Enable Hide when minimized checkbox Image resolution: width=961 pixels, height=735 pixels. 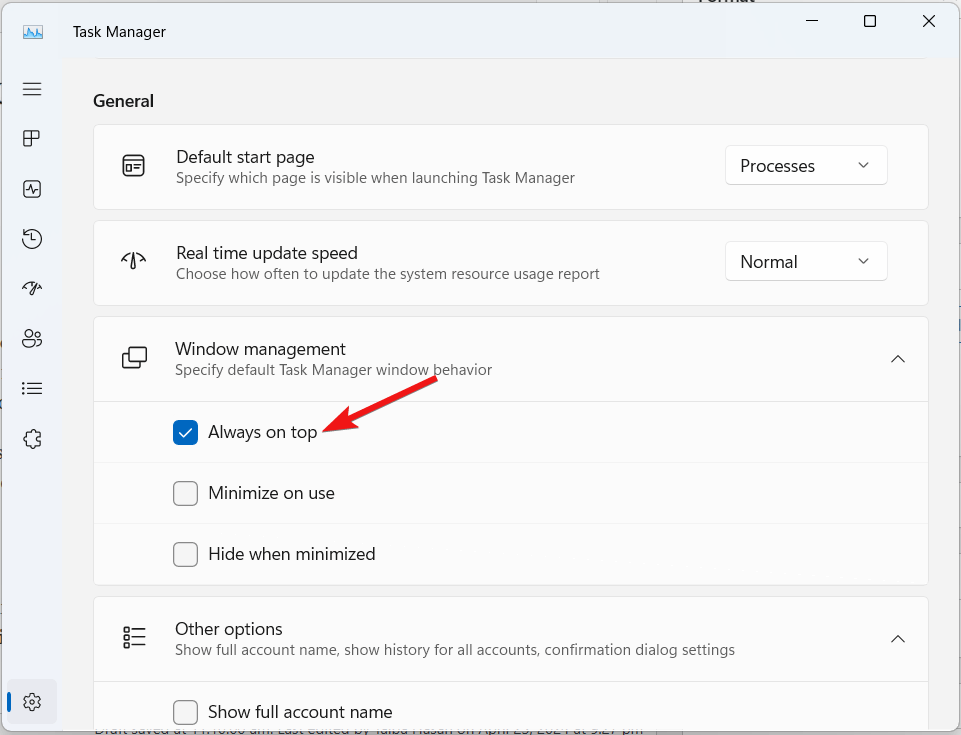pos(185,554)
